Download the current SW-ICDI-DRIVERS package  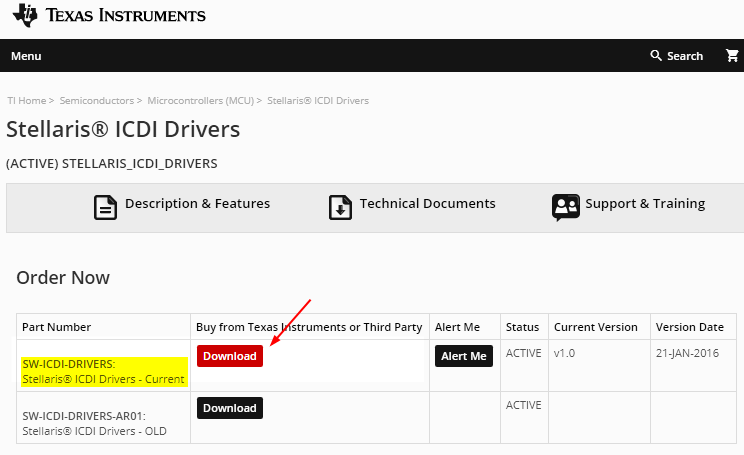click(x=230, y=357)
